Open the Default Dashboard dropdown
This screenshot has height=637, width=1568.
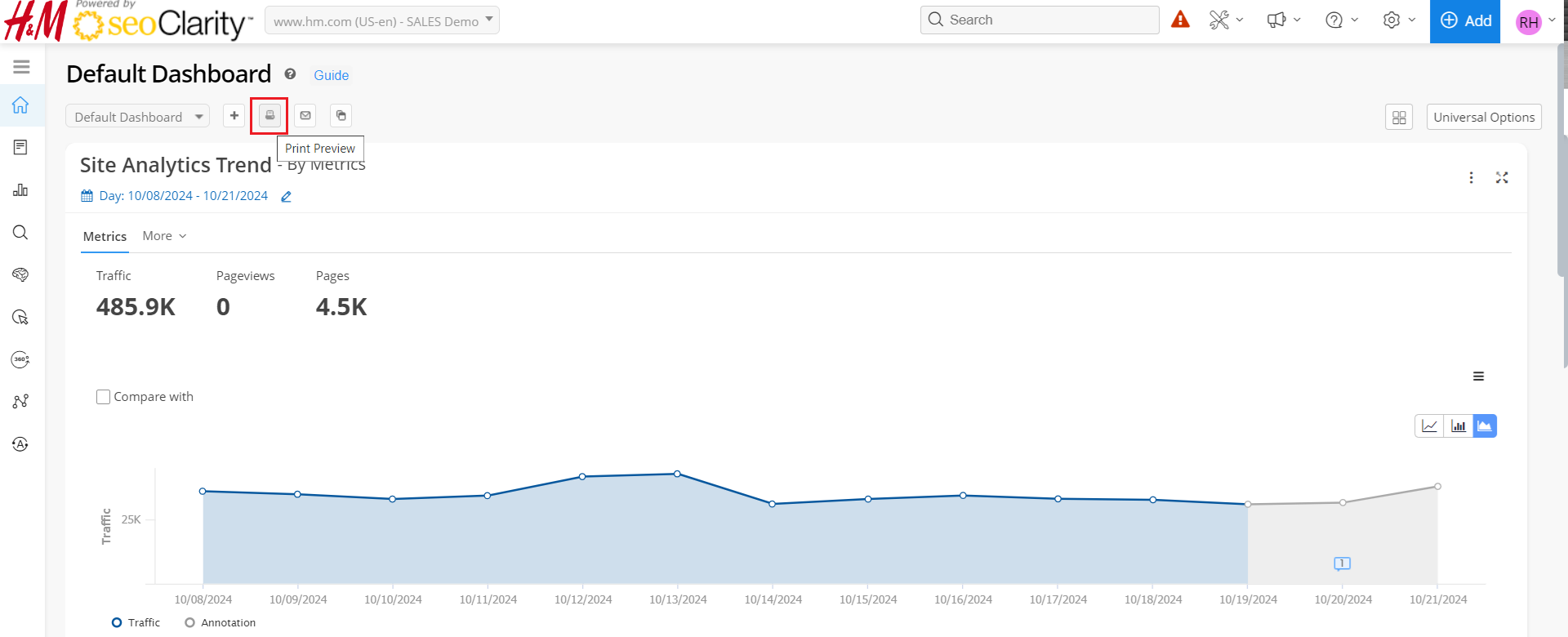point(137,117)
